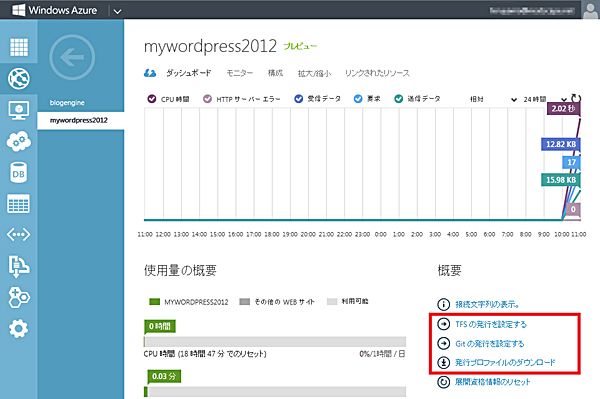600x399 pixels.
Task: Switch to the 構成 tab
Action: (276, 73)
